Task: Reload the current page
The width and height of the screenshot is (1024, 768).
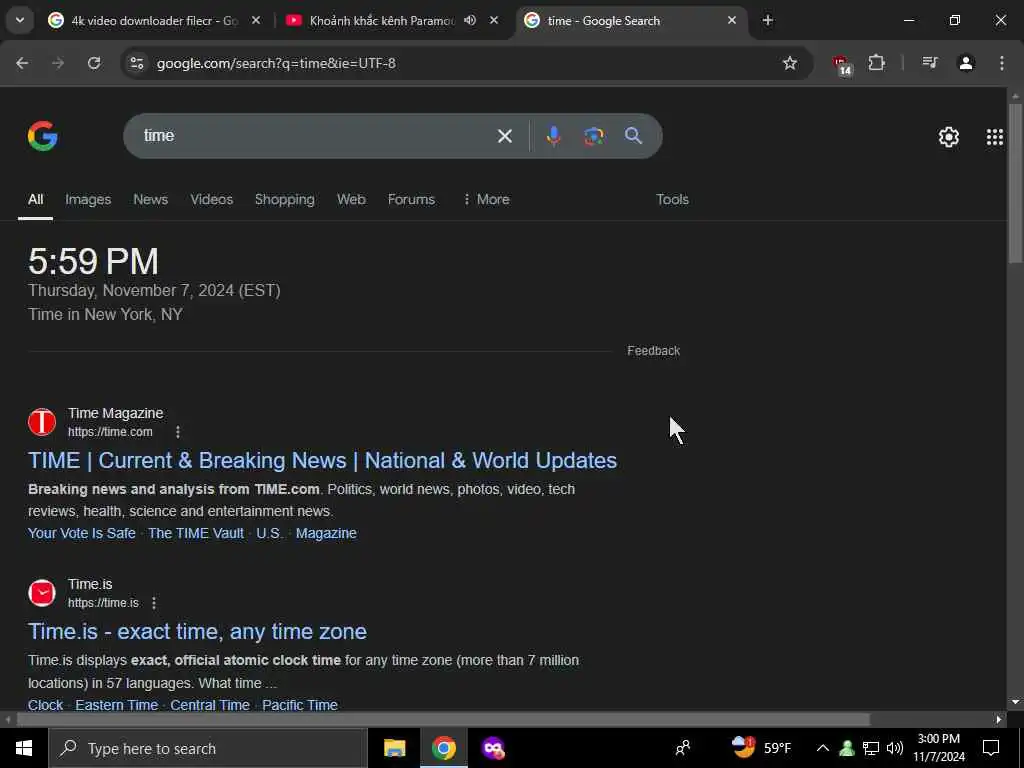Action: pyautogui.click(x=94, y=63)
